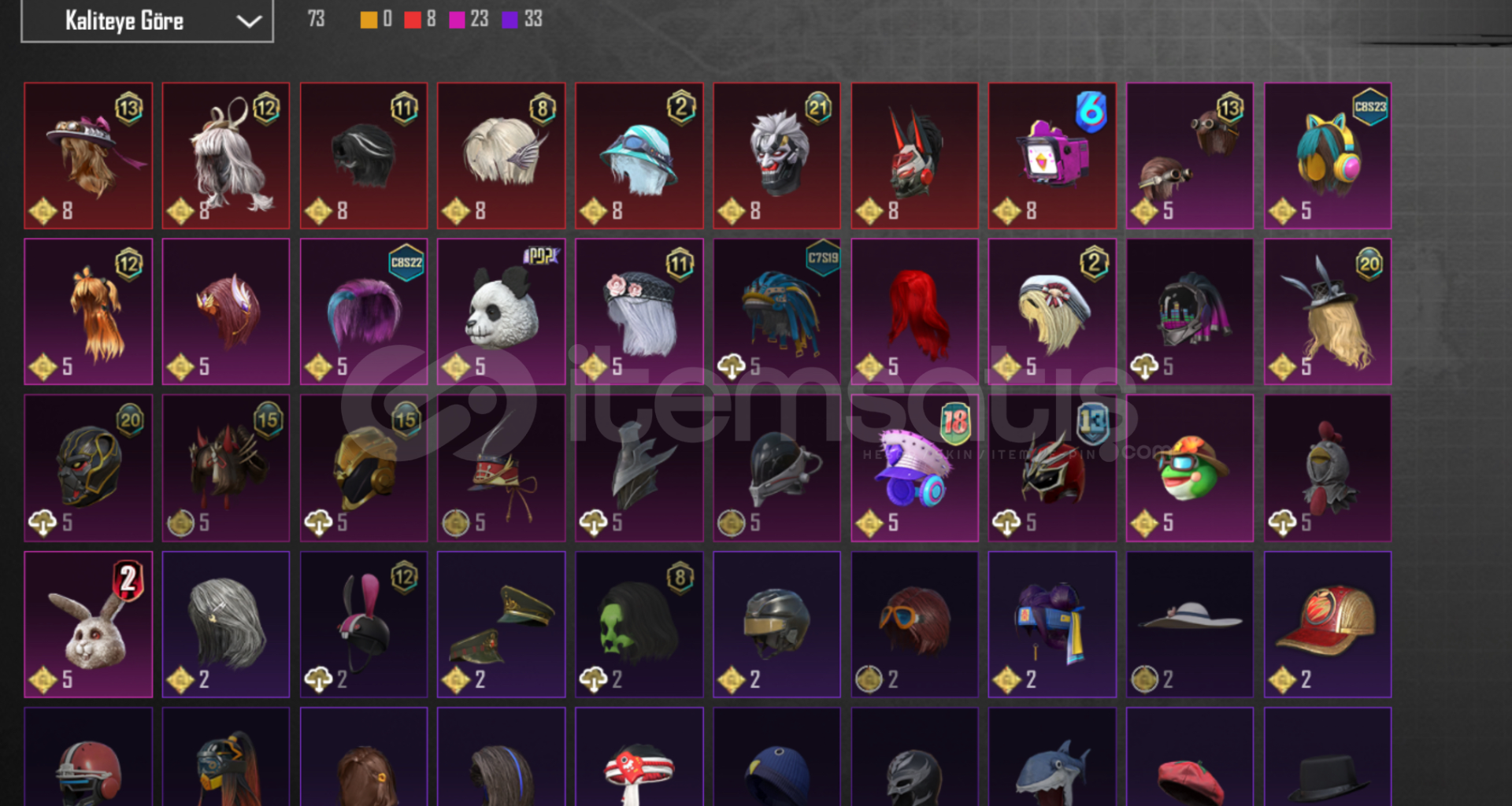Select the officer caps item

(501, 624)
